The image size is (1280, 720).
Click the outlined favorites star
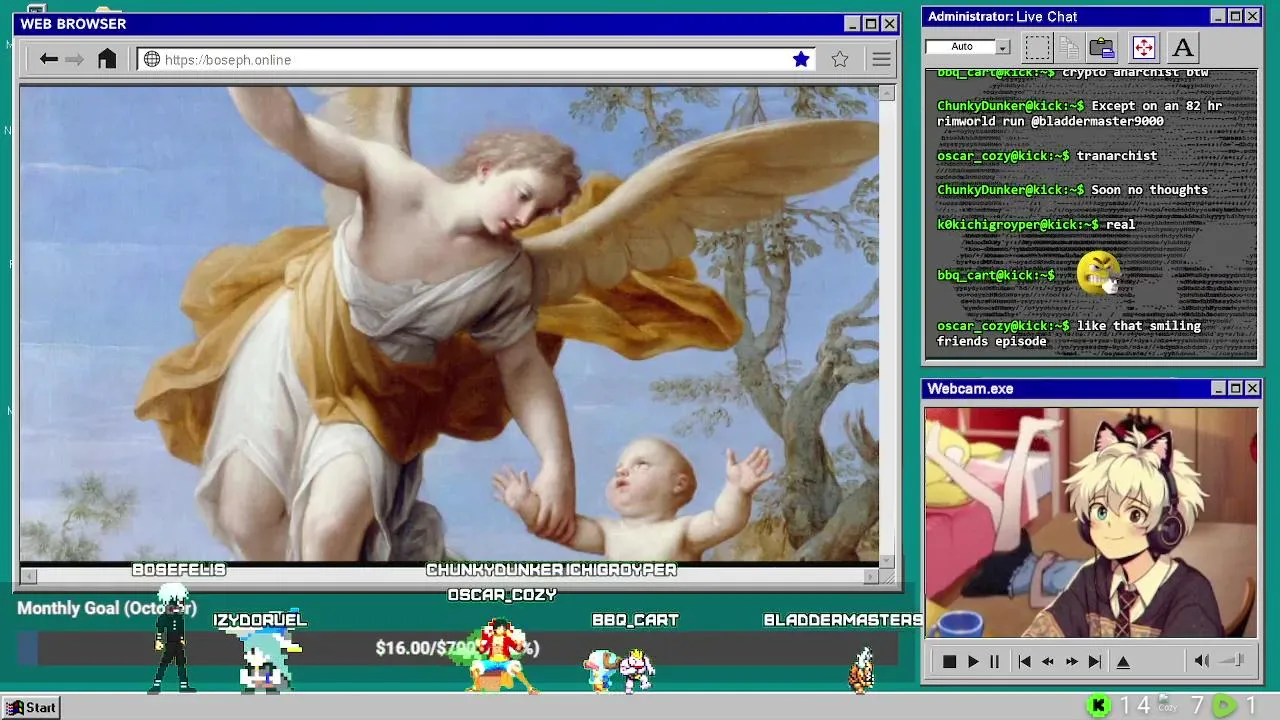click(840, 59)
